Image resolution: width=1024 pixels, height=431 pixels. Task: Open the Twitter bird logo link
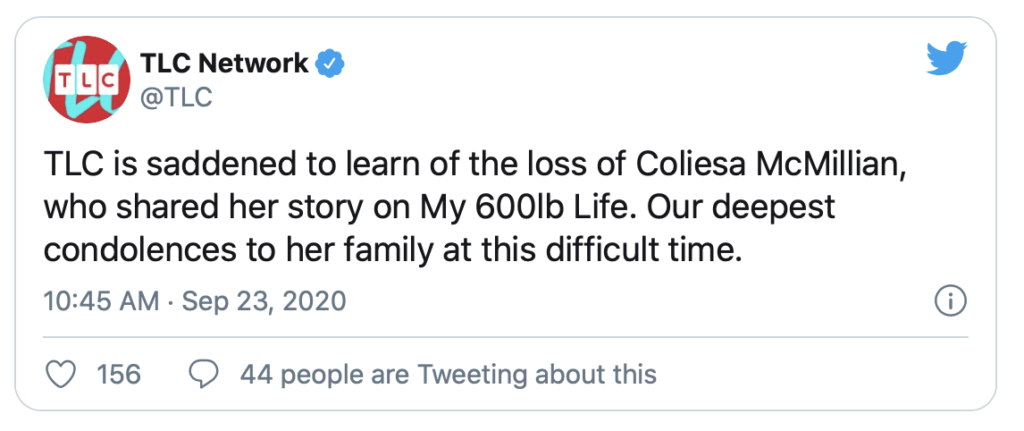coord(946,58)
